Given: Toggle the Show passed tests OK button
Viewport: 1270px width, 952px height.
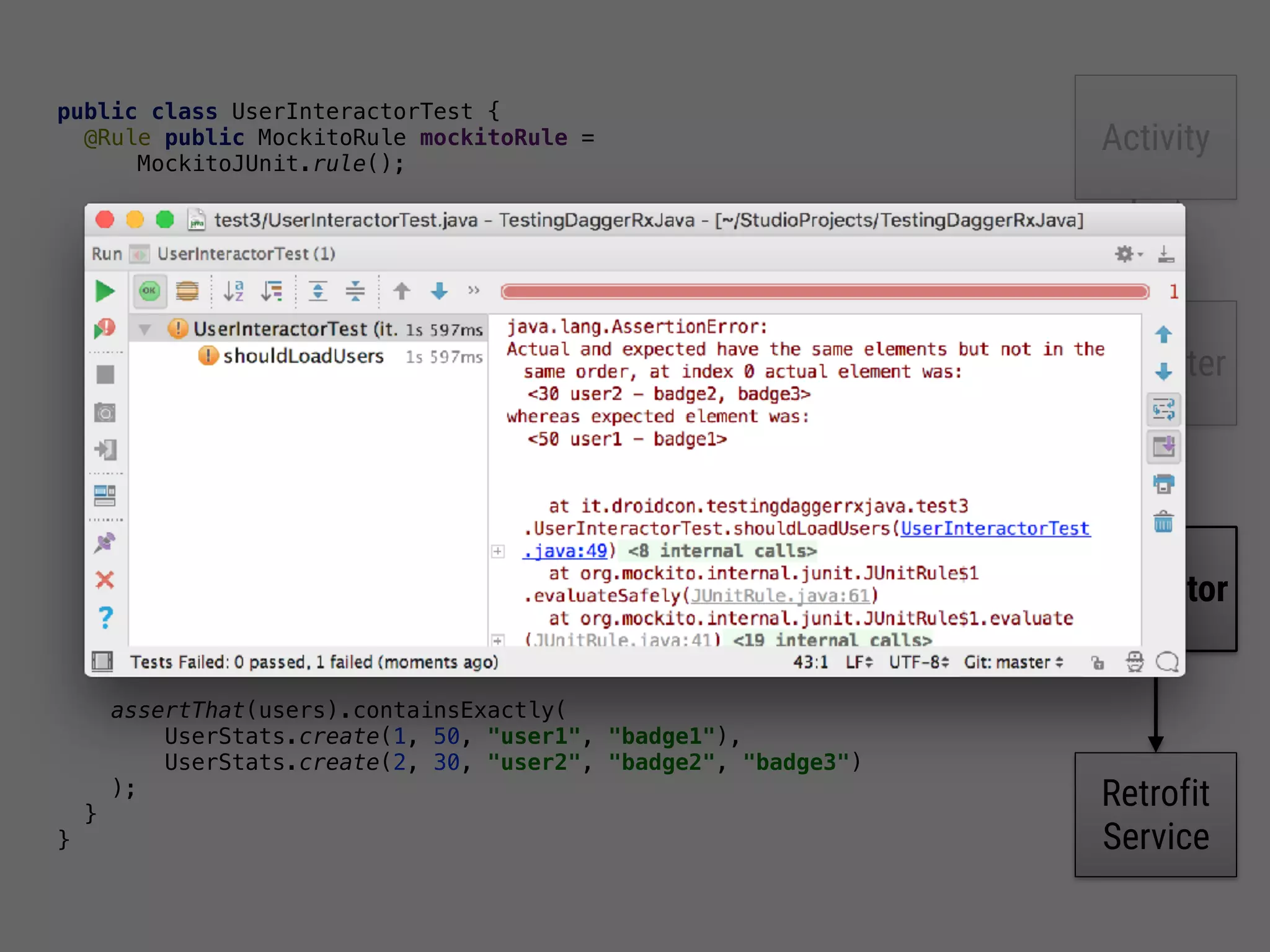Looking at the screenshot, I should (x=149, y=291).
